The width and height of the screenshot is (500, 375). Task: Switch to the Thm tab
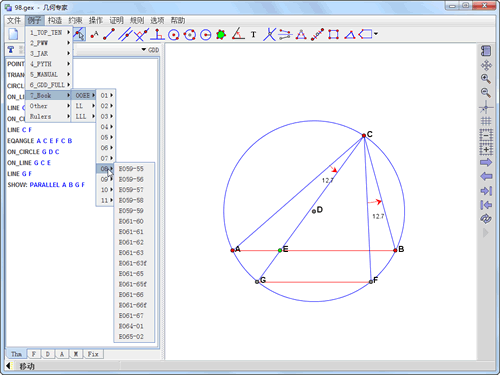tap(16, 354)
